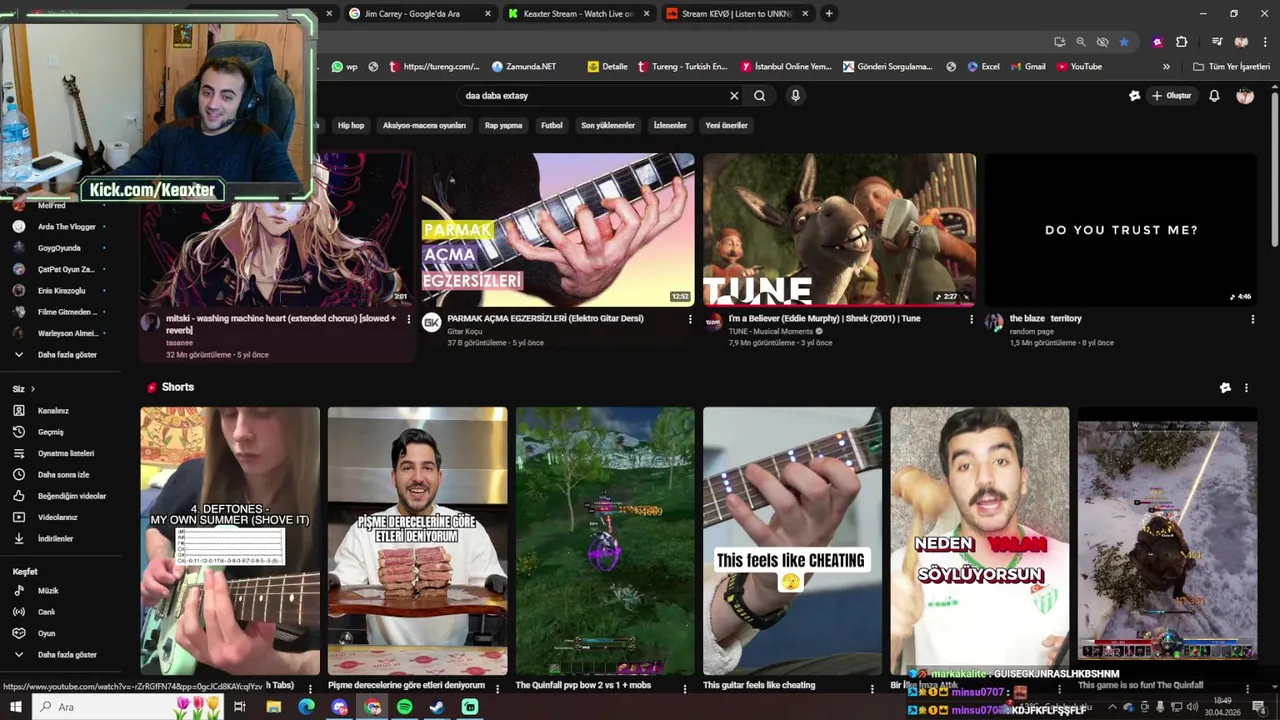Click the zoom magnifier in address bar

(x=1081, y=42)
